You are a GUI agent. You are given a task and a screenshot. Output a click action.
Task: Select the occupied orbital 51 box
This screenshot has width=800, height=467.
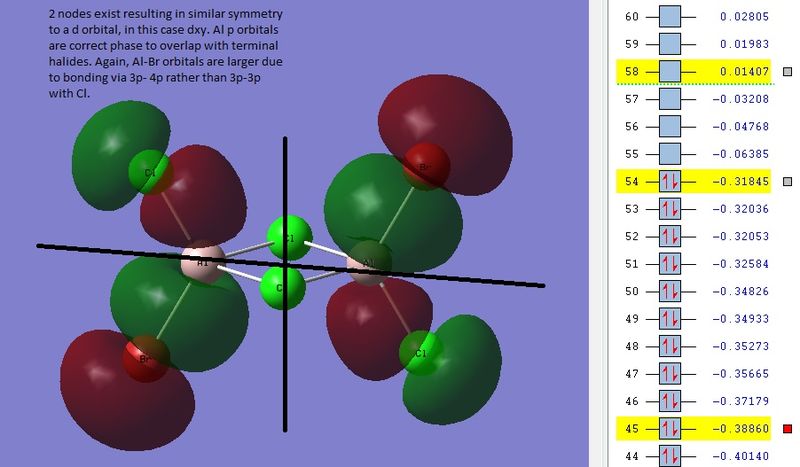[669, 264]
